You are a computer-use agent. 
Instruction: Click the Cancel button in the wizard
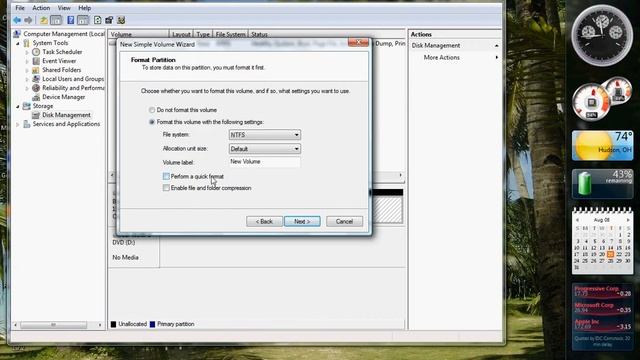344,221
